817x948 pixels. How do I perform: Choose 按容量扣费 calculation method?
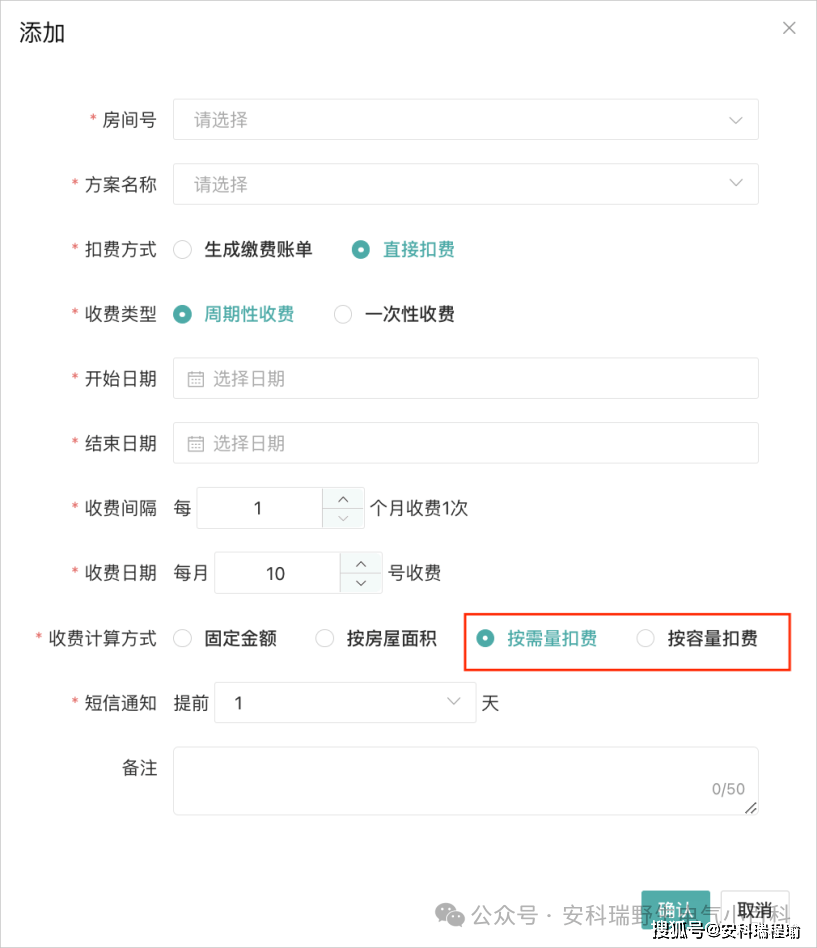pyautogui.click(x=645, y=638)
